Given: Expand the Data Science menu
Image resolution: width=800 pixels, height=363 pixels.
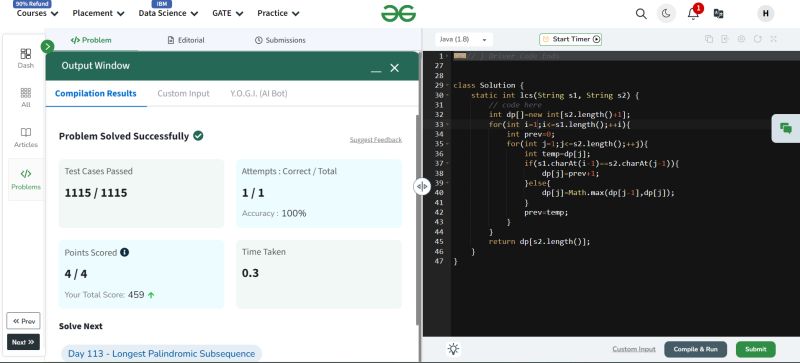Looking at the screenshot, I should [x=168, y=13].
